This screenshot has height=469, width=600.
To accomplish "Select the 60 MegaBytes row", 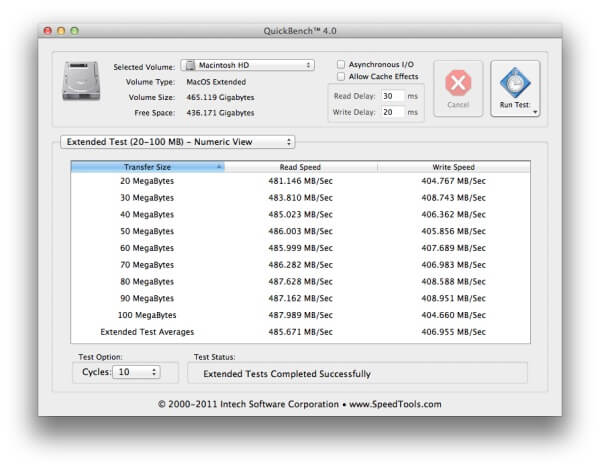I will [x=300, y=248].
